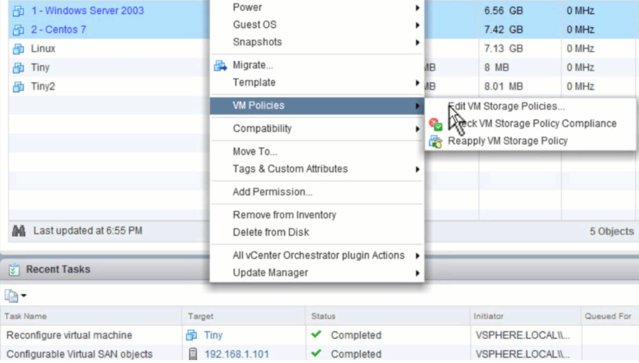Click the Check VM Storage Policy Compliance icon
Screen dimensions: 639x363
pos(436,124)
